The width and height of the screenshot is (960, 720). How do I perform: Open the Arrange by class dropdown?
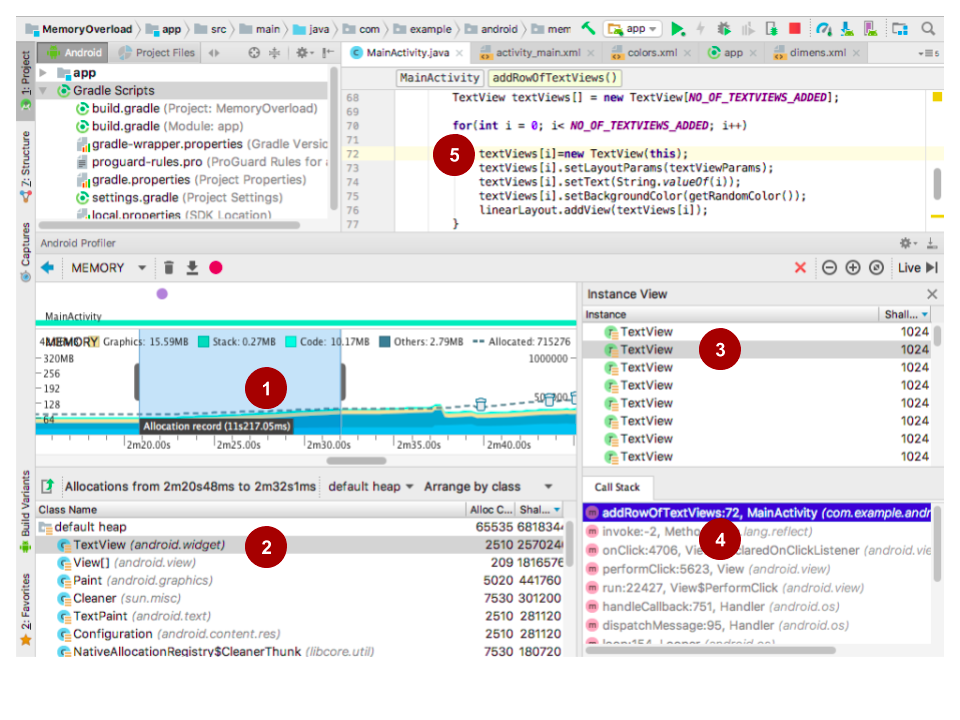pos(488,487)
